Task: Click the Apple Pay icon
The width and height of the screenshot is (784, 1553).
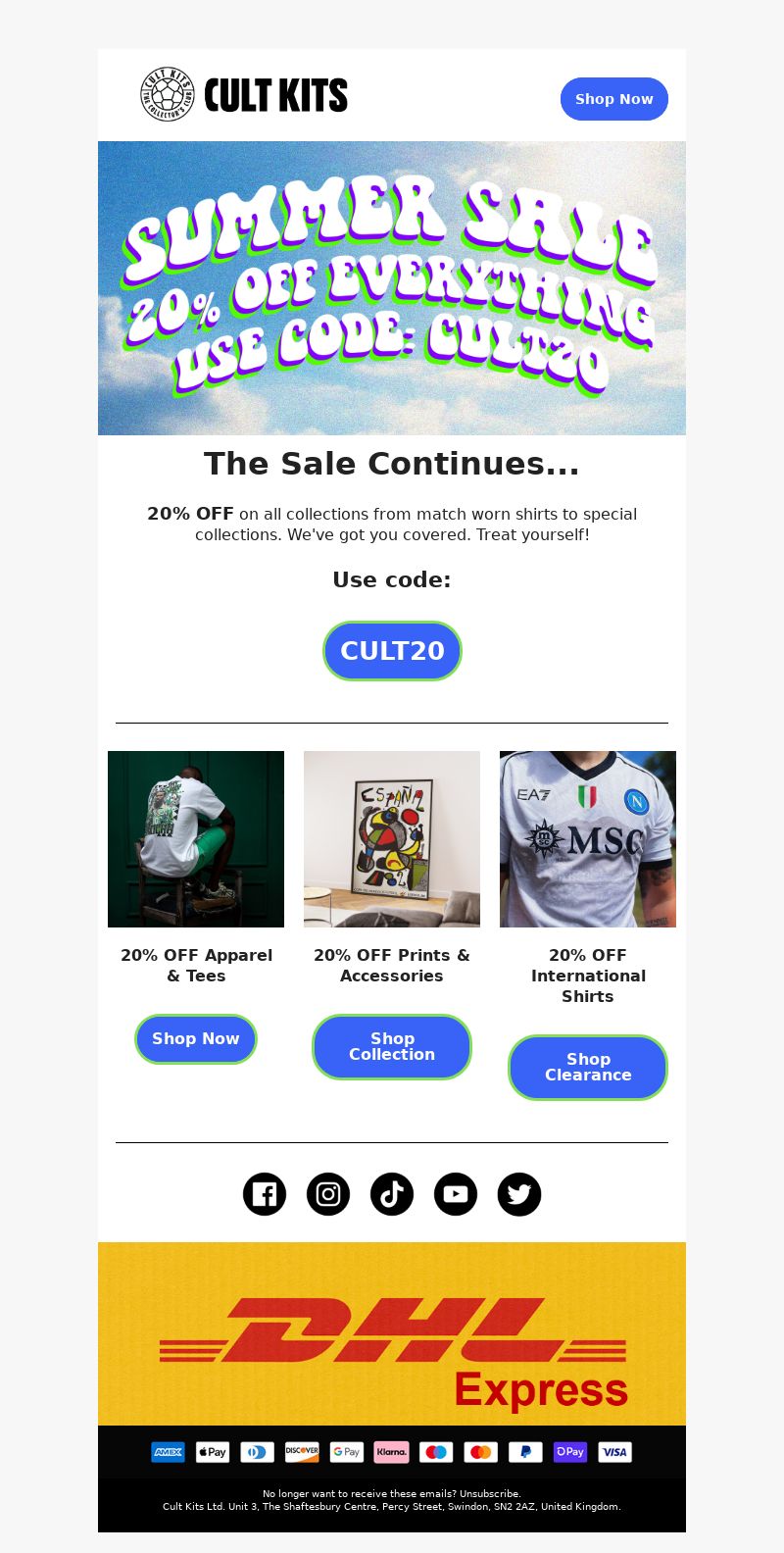Action: click(213, 1452)
